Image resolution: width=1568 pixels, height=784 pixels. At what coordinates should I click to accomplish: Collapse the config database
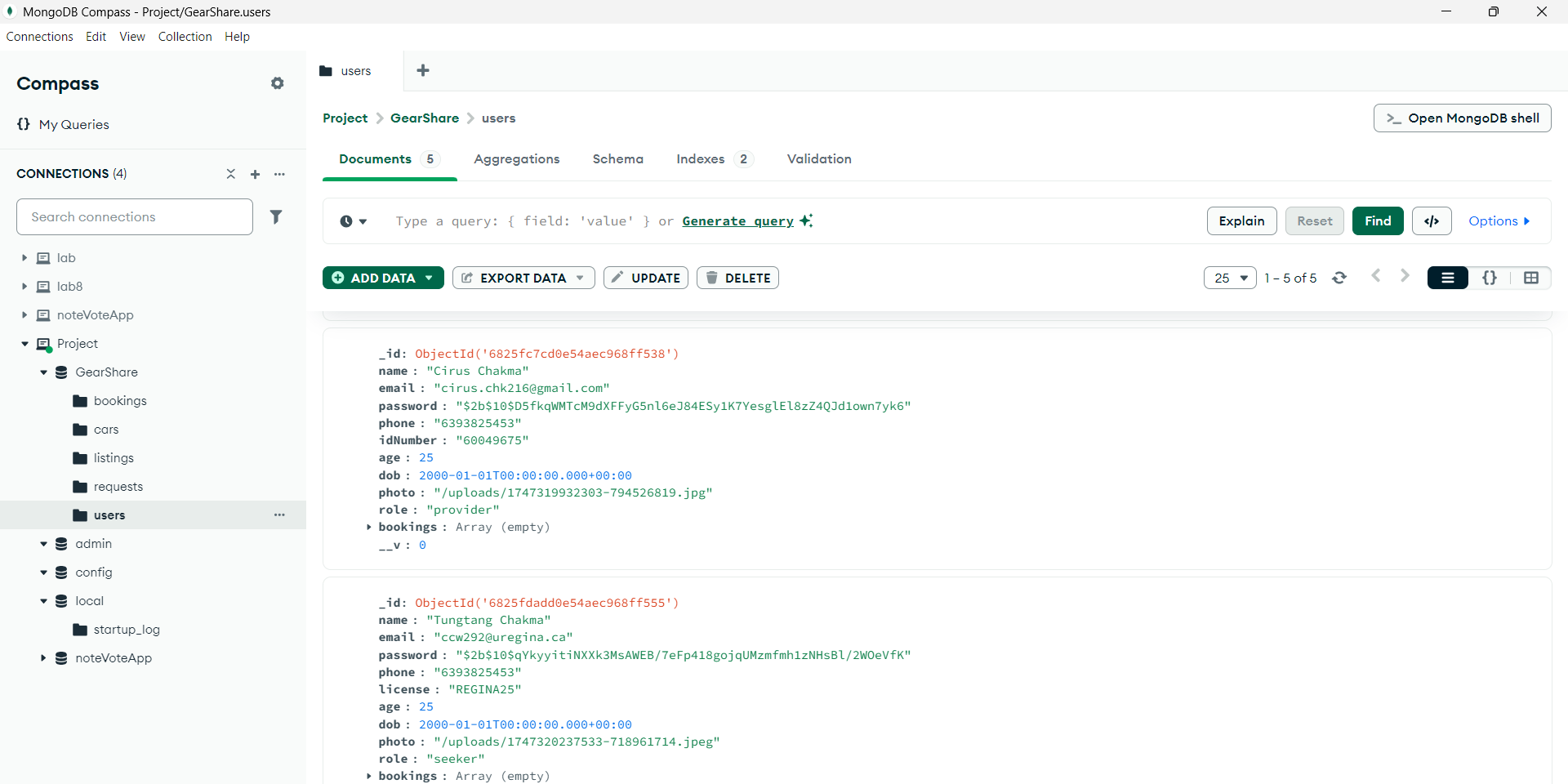click(43, 572)
